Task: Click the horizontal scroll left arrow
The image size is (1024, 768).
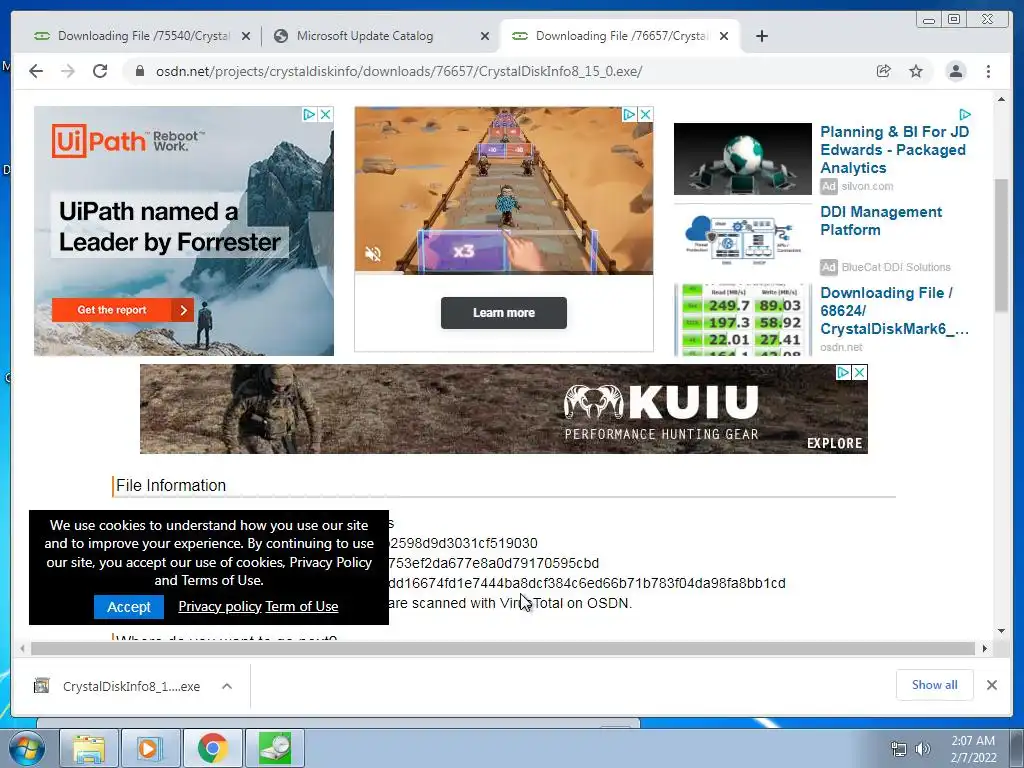Action: click(x=22, y=648)
